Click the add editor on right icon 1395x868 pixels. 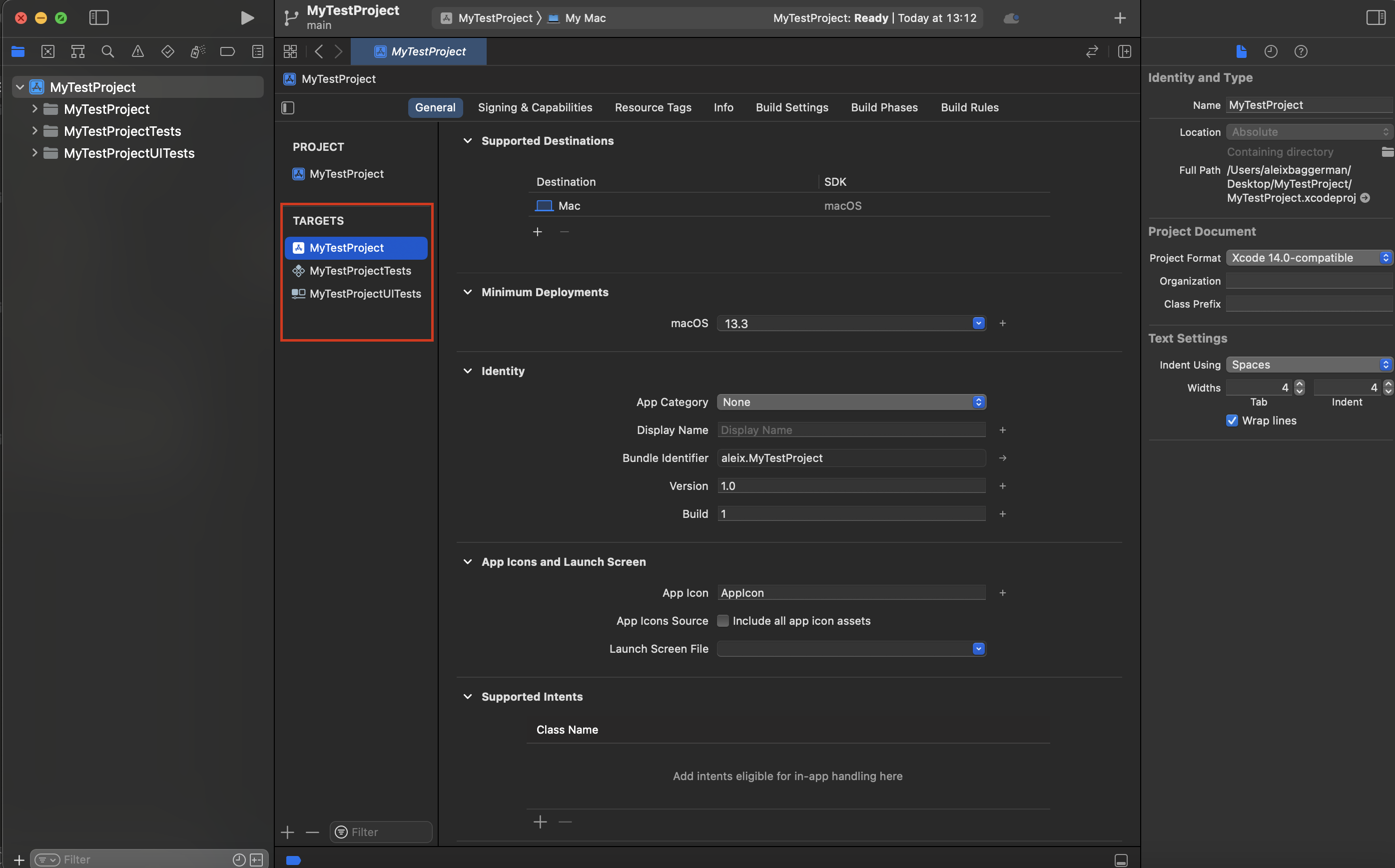tap(1125, 51)
